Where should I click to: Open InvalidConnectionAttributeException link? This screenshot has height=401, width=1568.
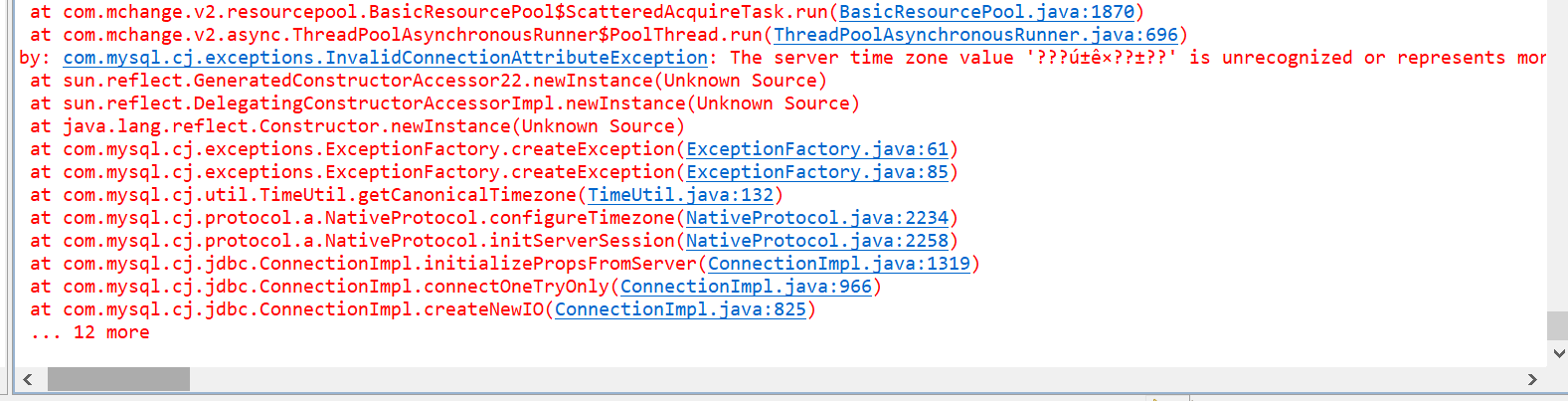[x=386, y=58]
